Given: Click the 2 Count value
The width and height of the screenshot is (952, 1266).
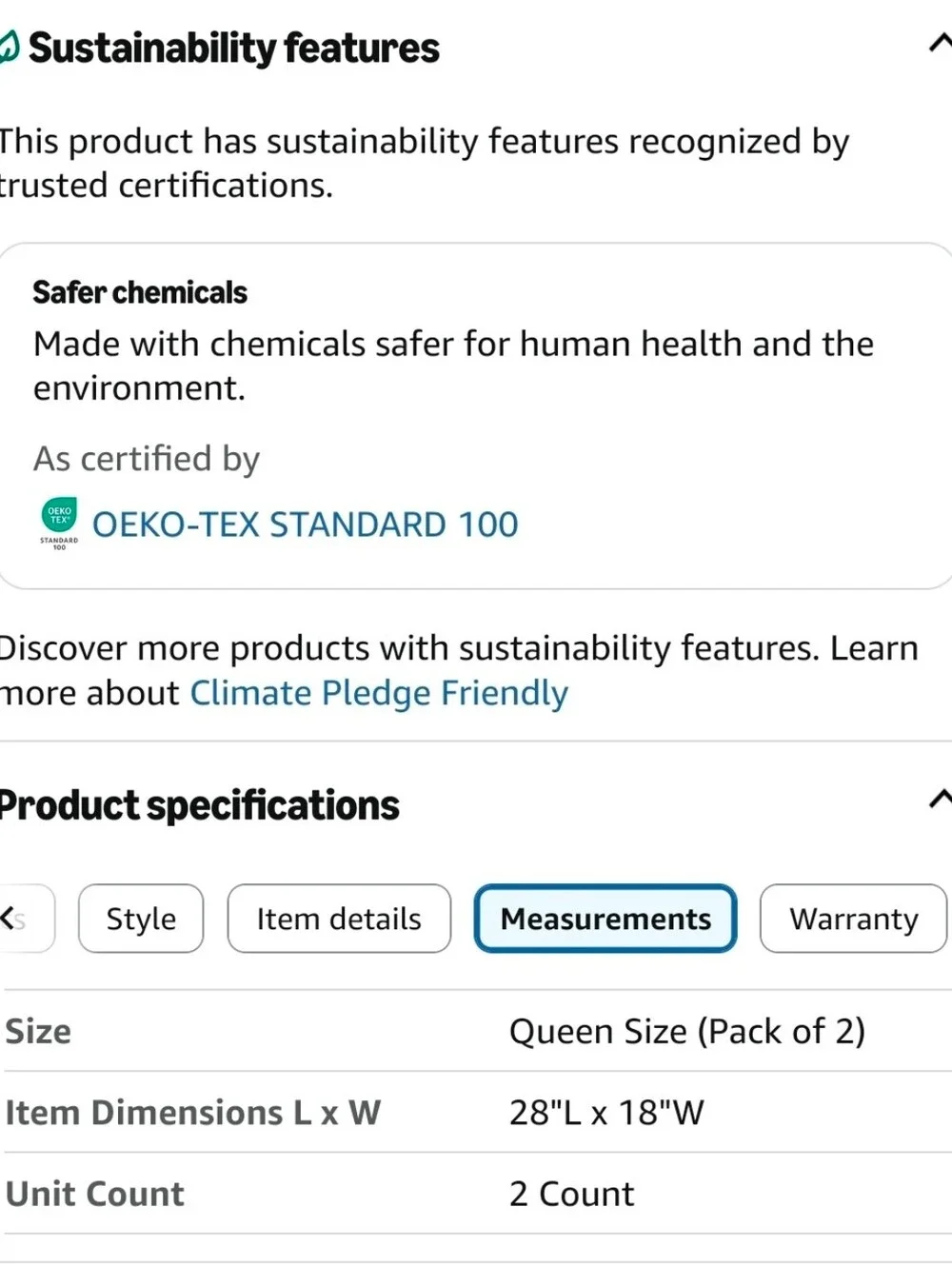Looking at the screenshot, I should [x=571, y=1195].
